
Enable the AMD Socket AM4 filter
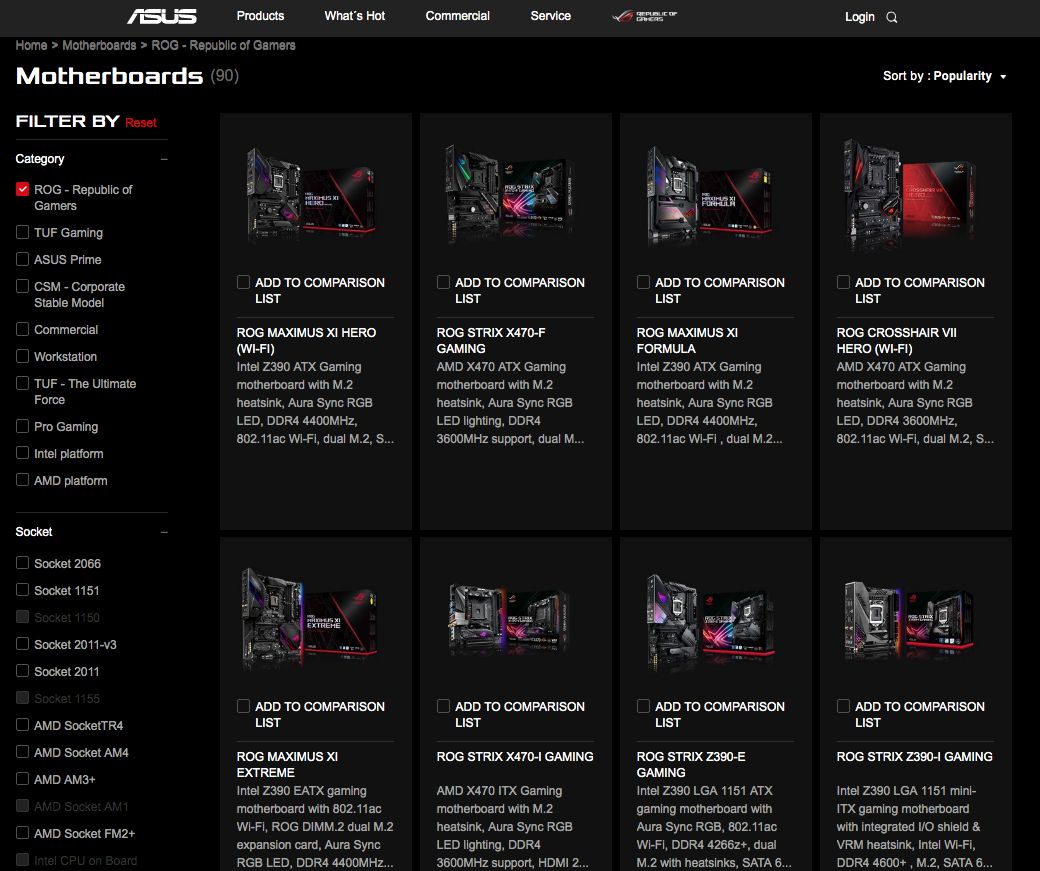coord(23,752)
